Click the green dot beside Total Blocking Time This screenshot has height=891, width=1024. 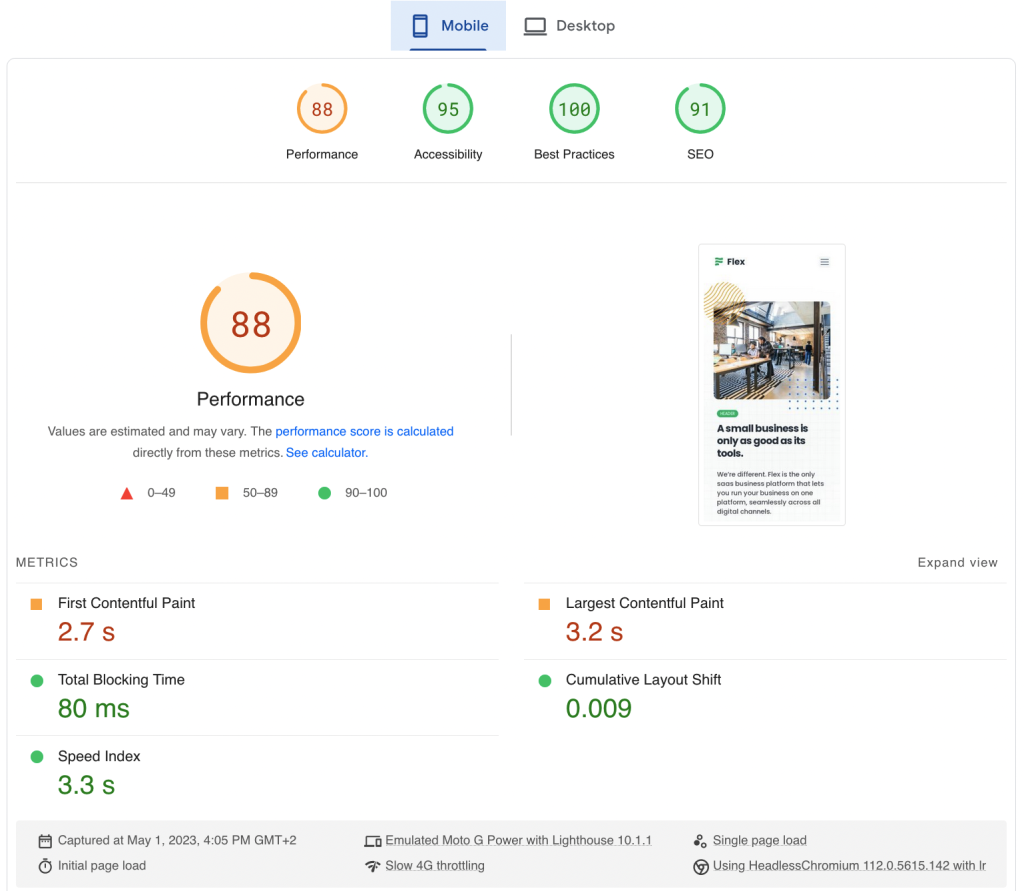[37, 681]
